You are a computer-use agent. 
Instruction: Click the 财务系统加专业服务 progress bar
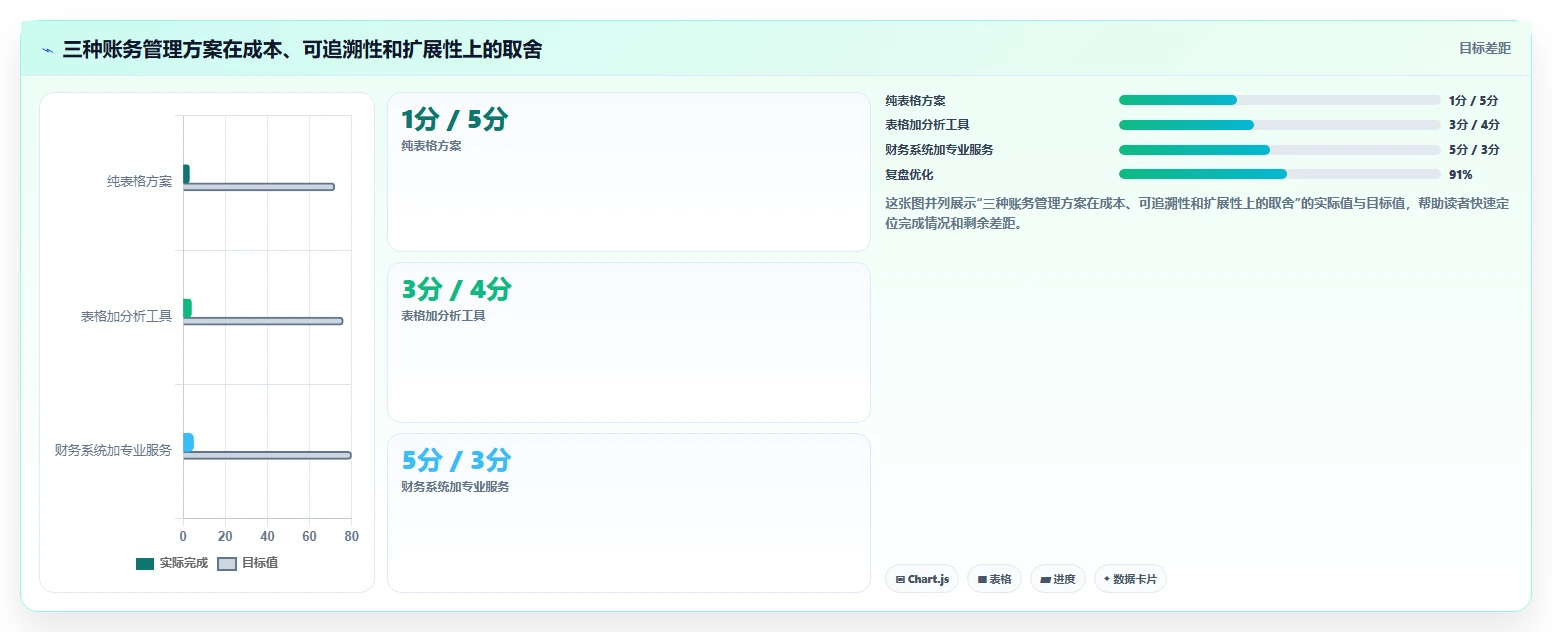1279,150
